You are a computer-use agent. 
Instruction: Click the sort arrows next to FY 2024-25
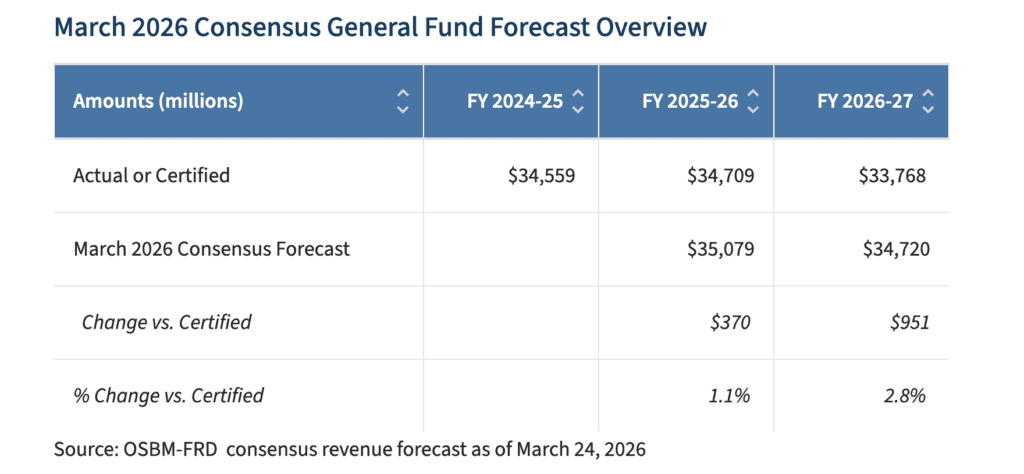(x=577, y=101)
